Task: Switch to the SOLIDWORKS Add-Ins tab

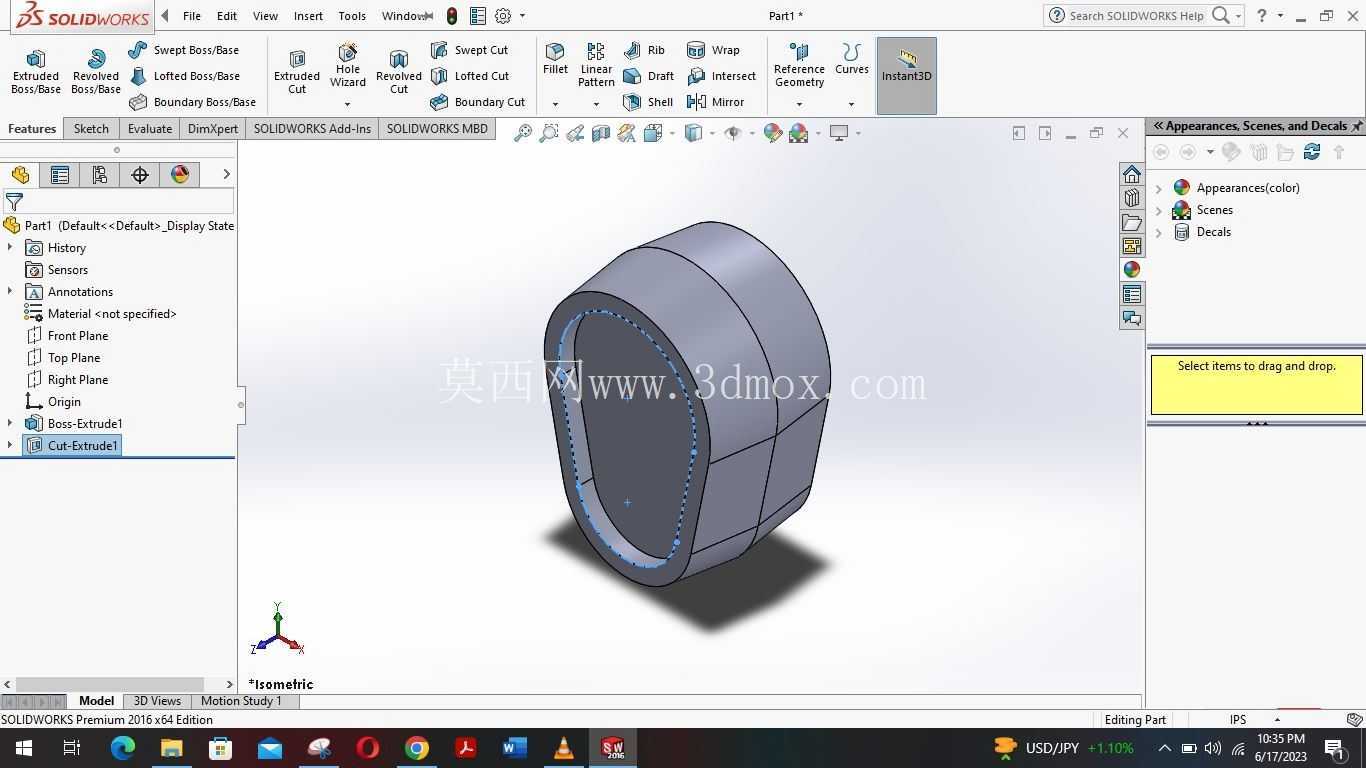Action: click(x=312, y=129)
